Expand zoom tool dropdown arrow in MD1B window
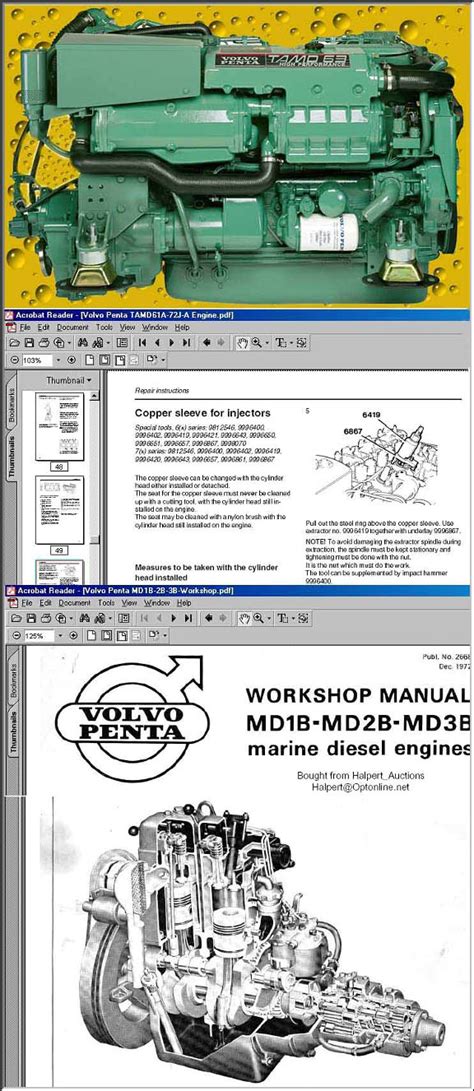Image resolution: width=474 pixels, height=1091 pixels. [269, 618]
